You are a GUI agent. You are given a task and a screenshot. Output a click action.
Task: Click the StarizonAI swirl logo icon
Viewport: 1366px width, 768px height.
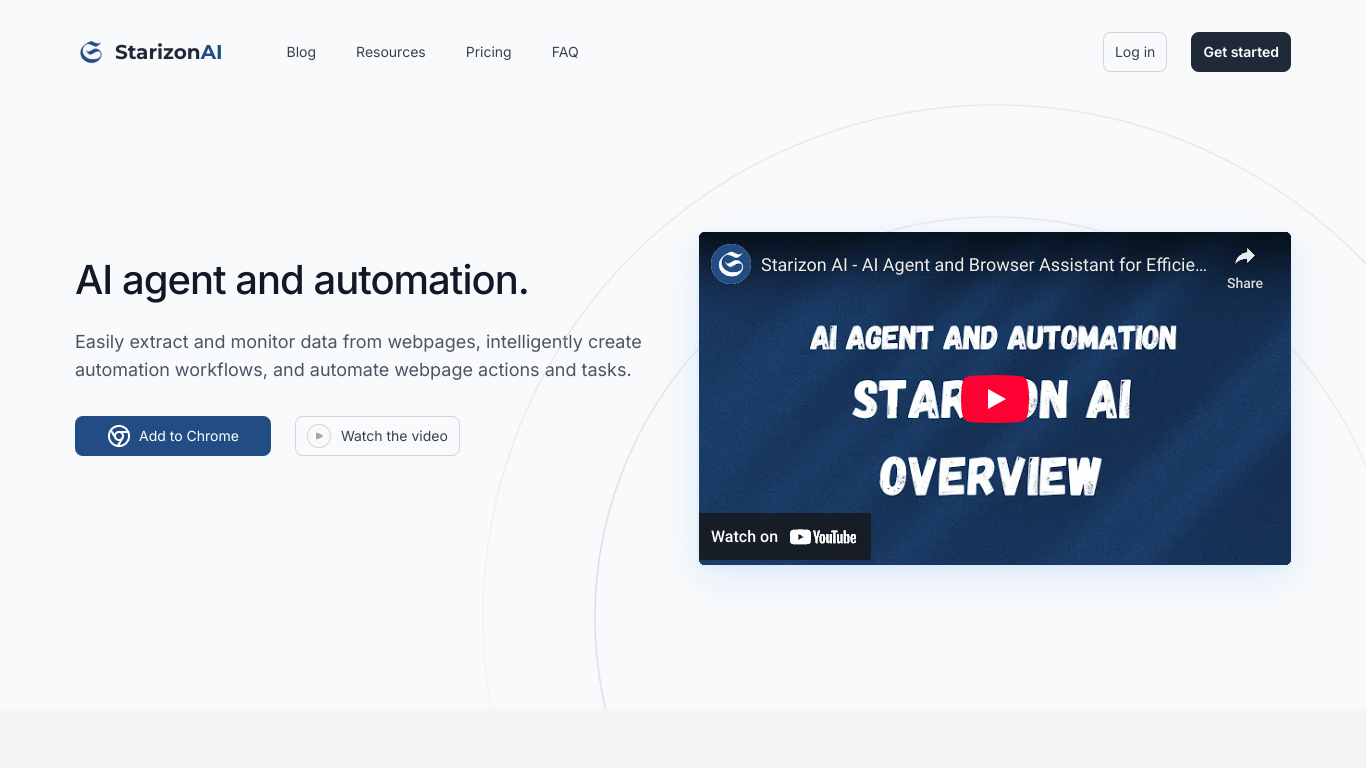91,52
